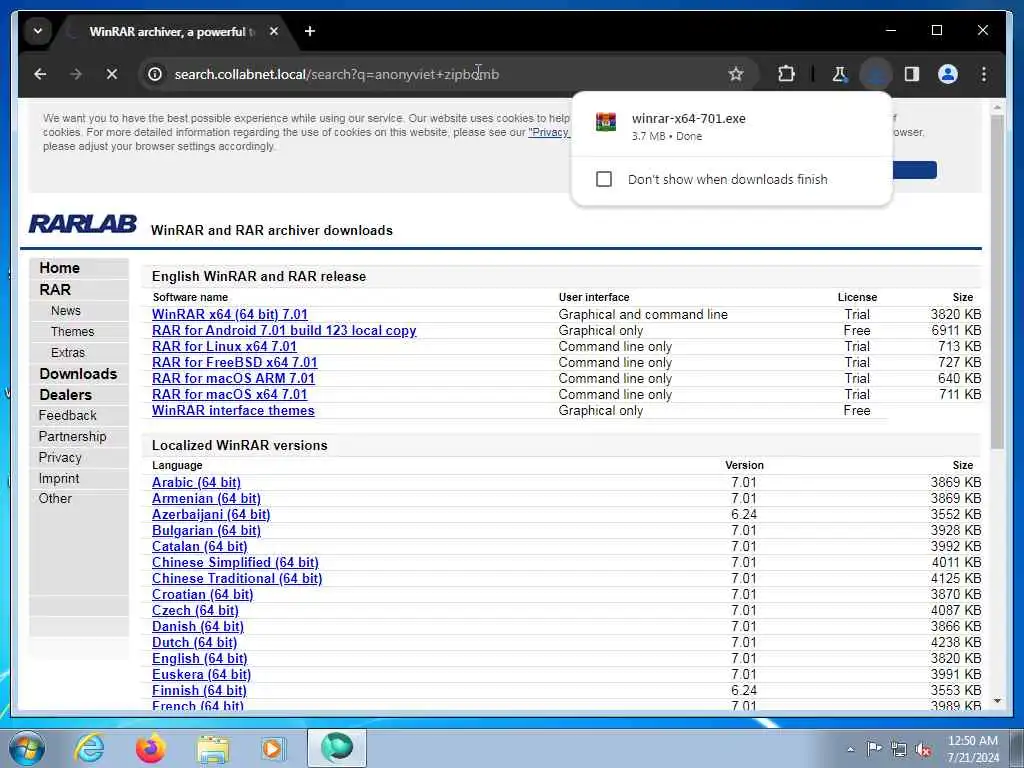Viewport: 1024px width, 768px height.
Task: Open the Extensions puzzle icon
Action: (786, 74)
